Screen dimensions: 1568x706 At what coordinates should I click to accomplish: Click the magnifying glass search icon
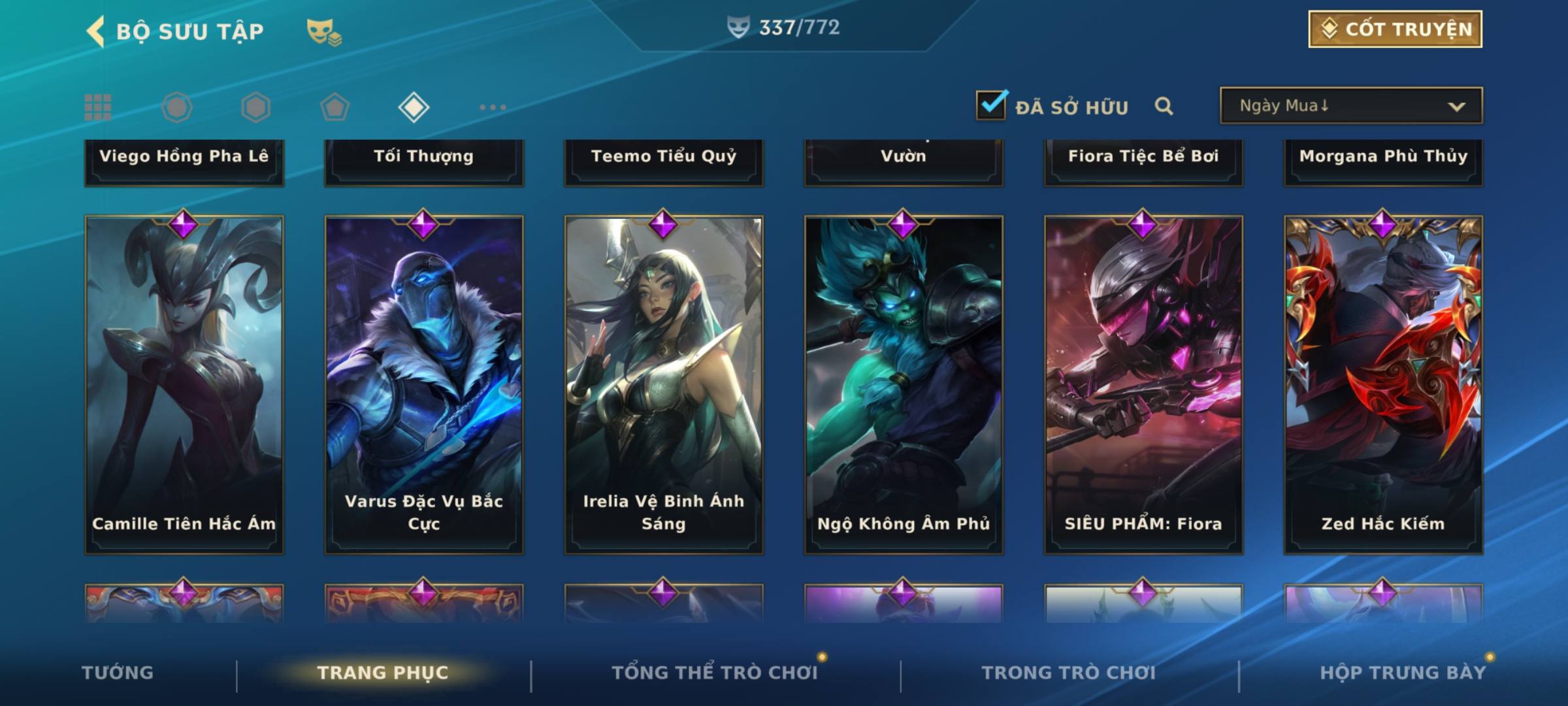click(1164, 106)
